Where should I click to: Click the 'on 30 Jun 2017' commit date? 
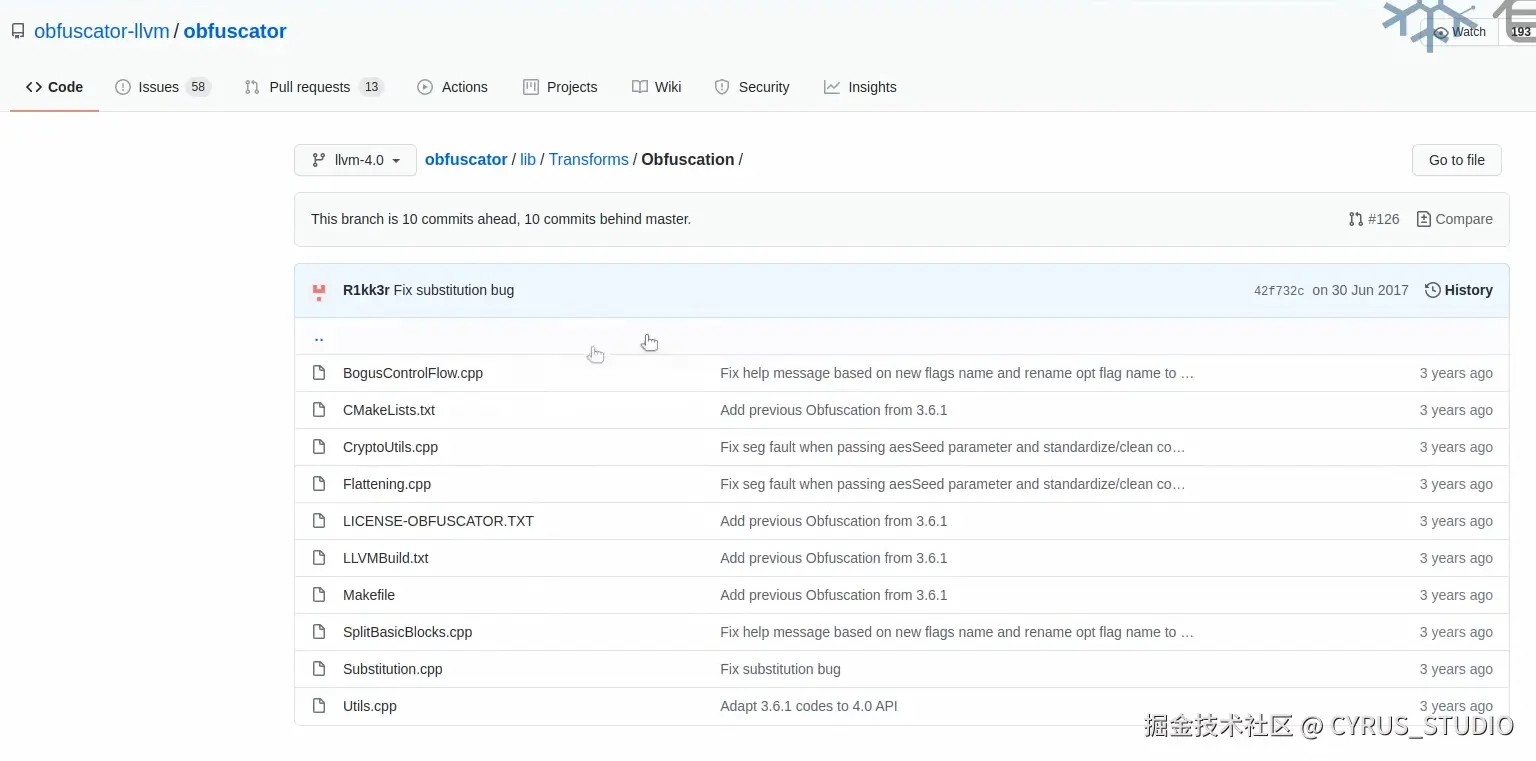[1360, 290]
